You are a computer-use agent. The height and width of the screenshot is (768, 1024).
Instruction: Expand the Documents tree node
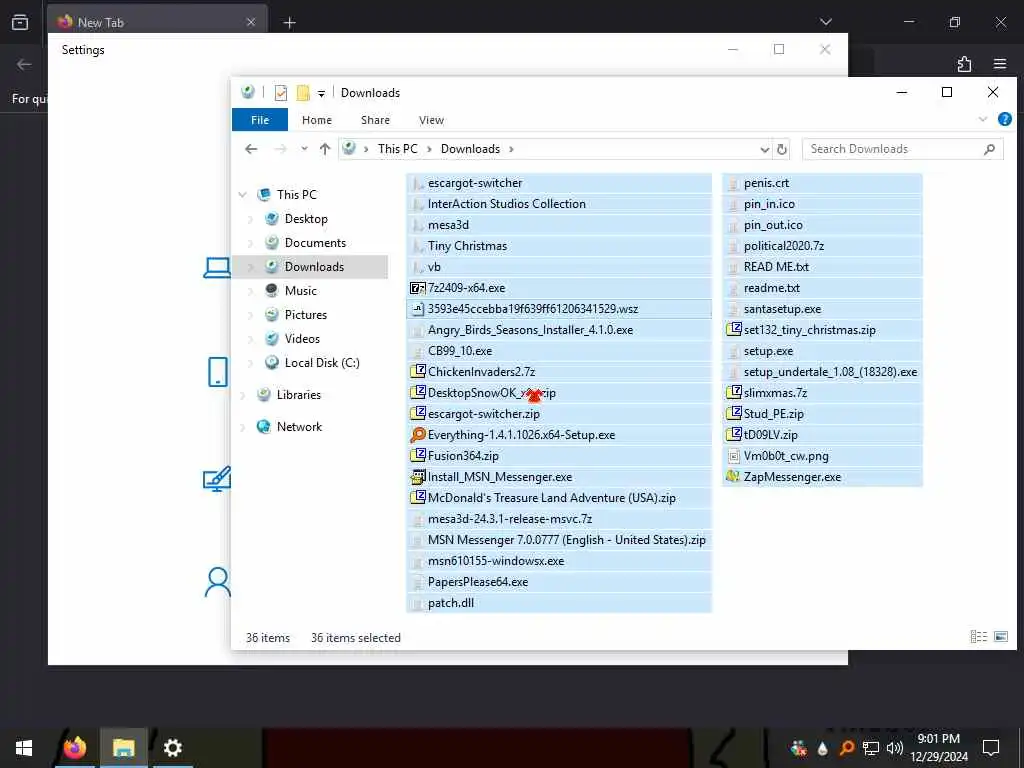point(250,243)
